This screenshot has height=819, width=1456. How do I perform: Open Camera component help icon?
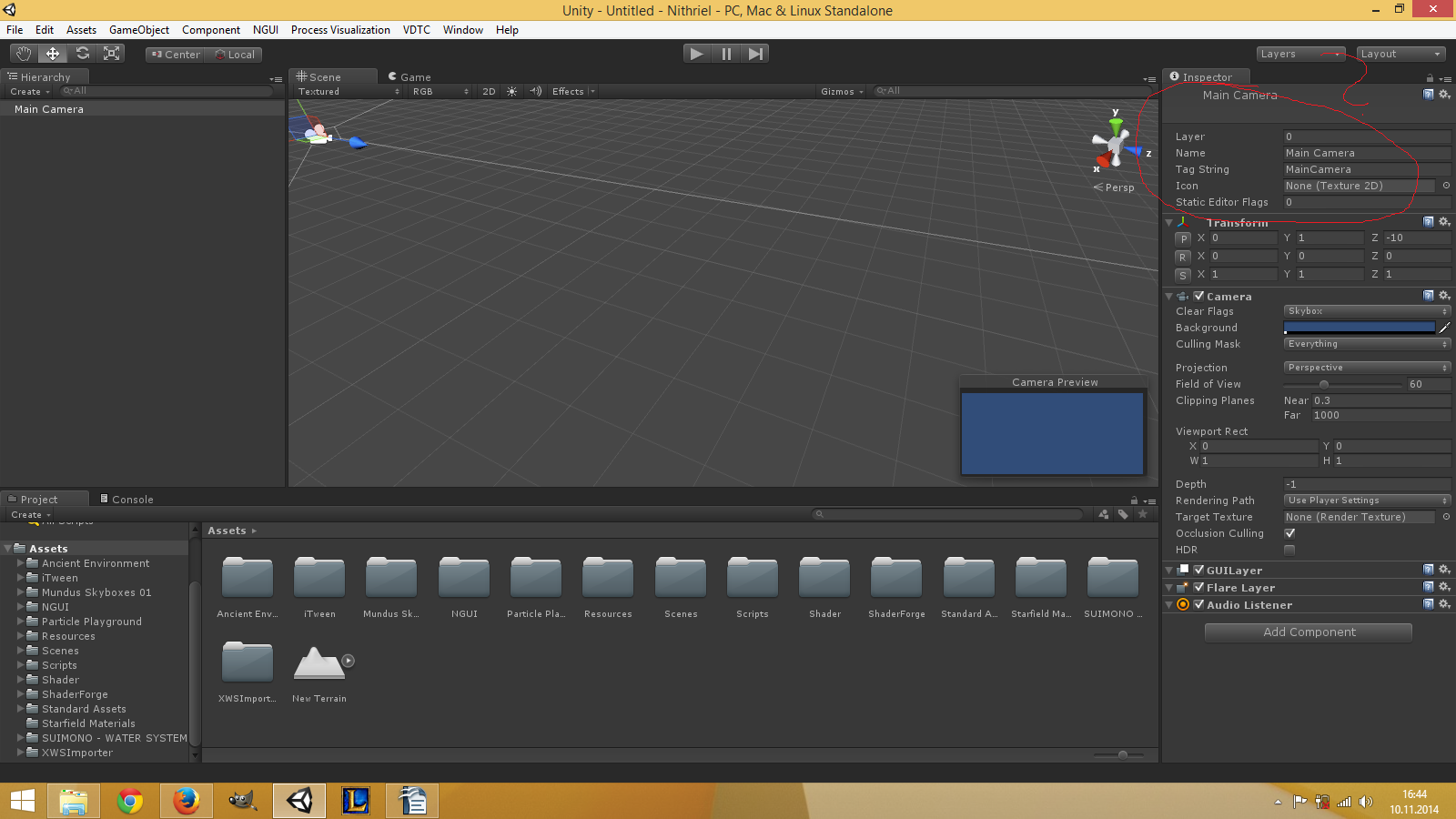pos(1429,296)
